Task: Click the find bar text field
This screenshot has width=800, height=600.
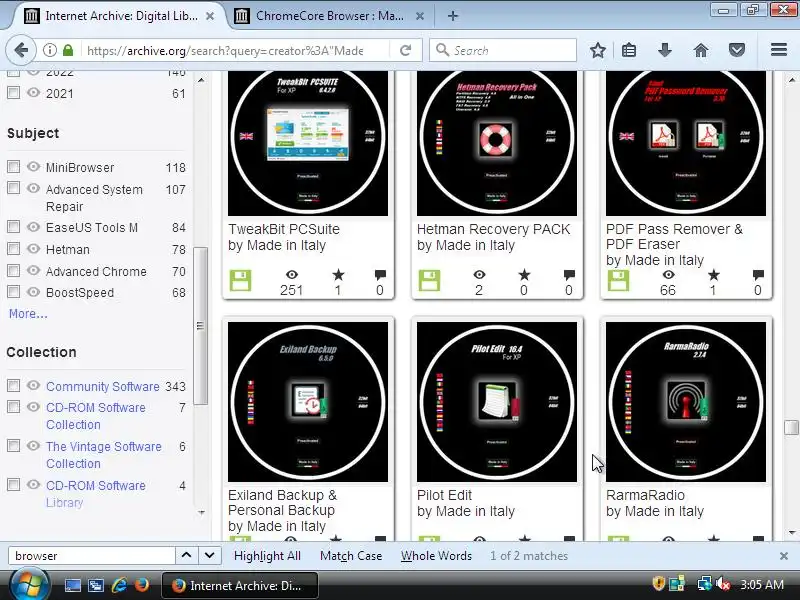Action: 92,556
